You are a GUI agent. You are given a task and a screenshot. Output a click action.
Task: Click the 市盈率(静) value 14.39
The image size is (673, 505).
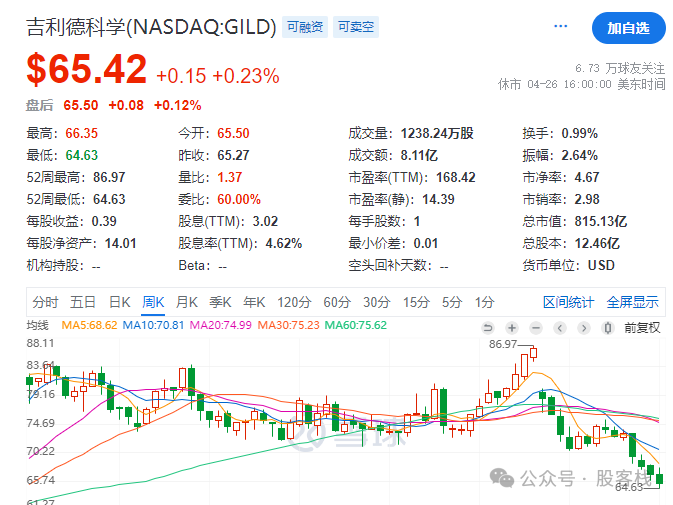(438, 199)
